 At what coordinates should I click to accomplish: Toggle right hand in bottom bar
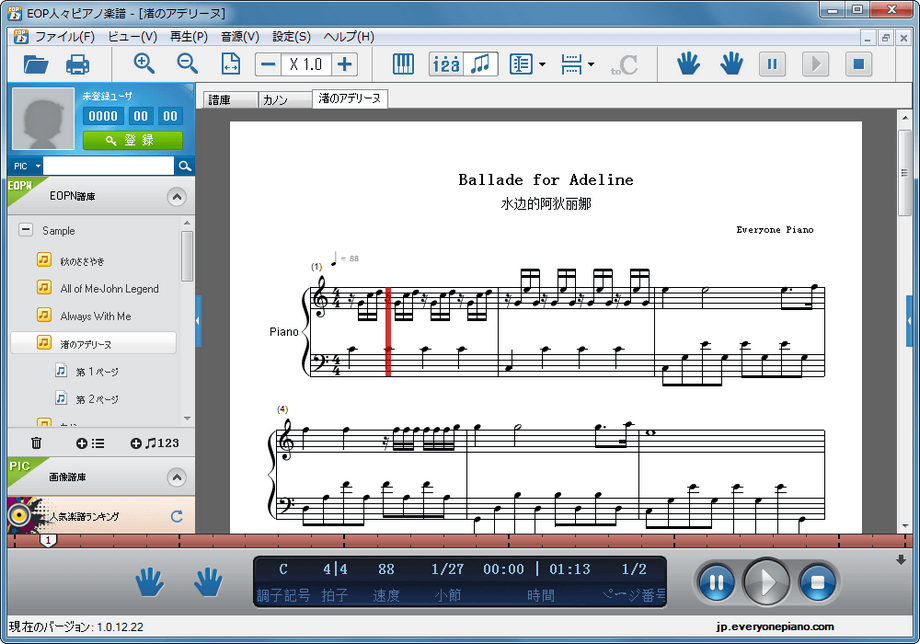coord(208,581)
